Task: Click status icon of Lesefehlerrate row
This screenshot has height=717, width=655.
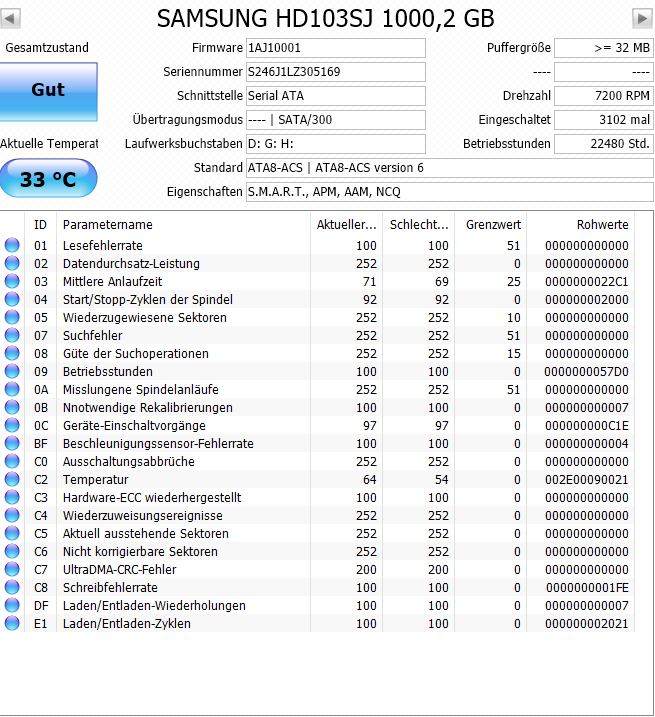Action: (x=12, y=246)
